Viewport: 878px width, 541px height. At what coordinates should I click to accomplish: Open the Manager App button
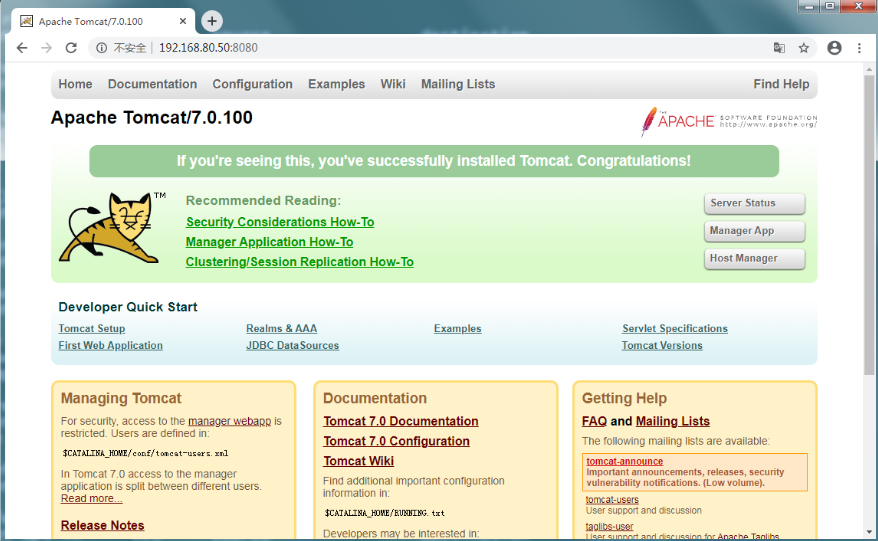[754, 231]
